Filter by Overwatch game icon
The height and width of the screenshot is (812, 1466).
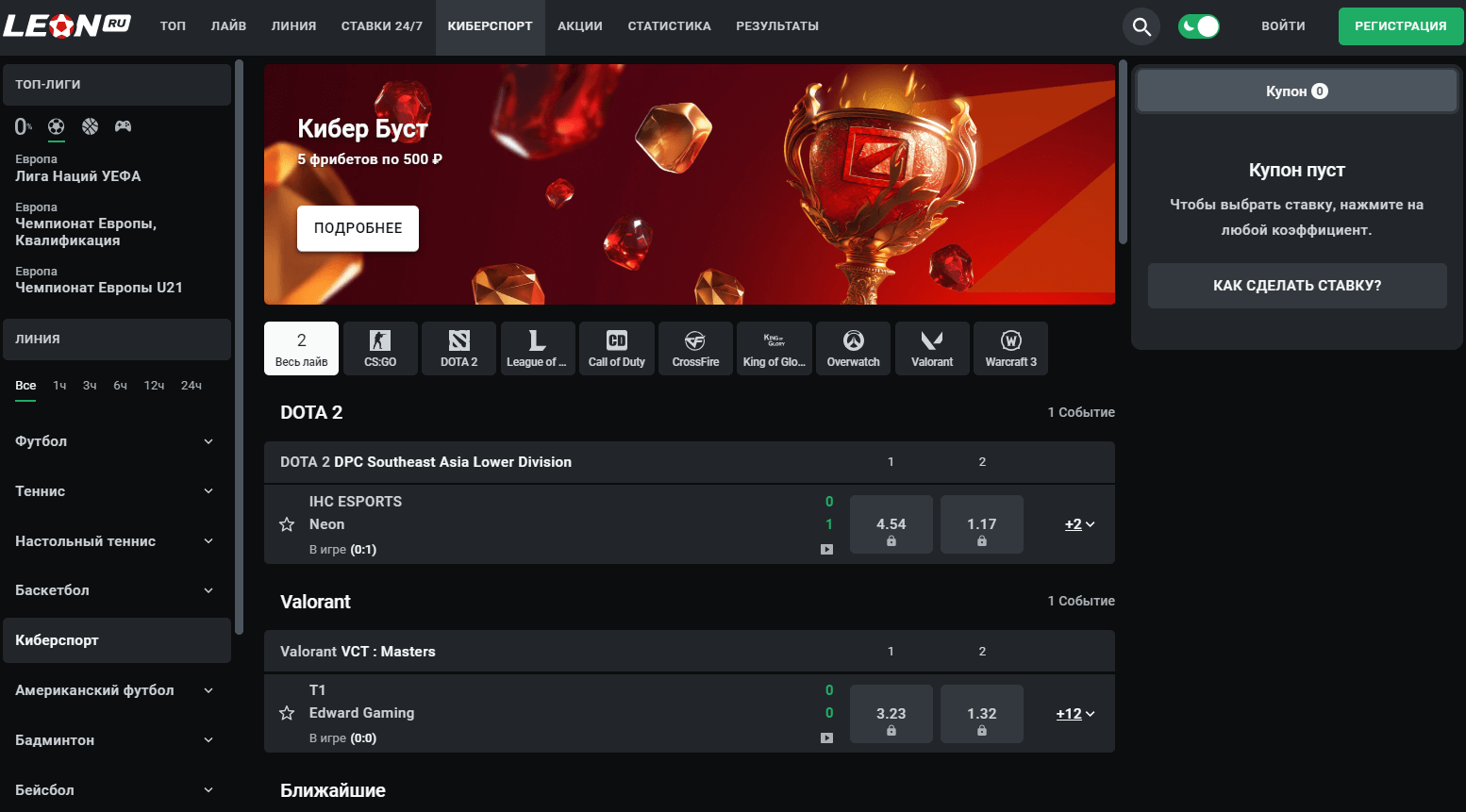854,349
